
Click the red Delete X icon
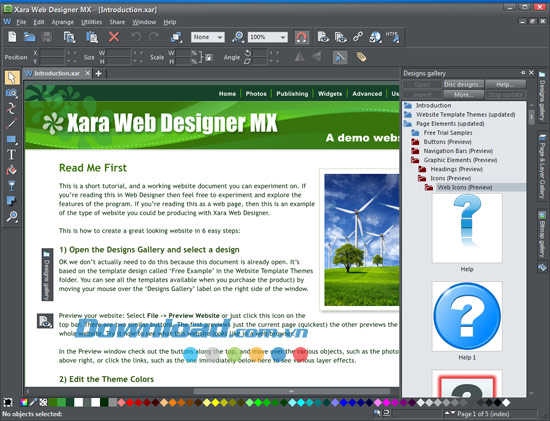click(x=114, y=37)
